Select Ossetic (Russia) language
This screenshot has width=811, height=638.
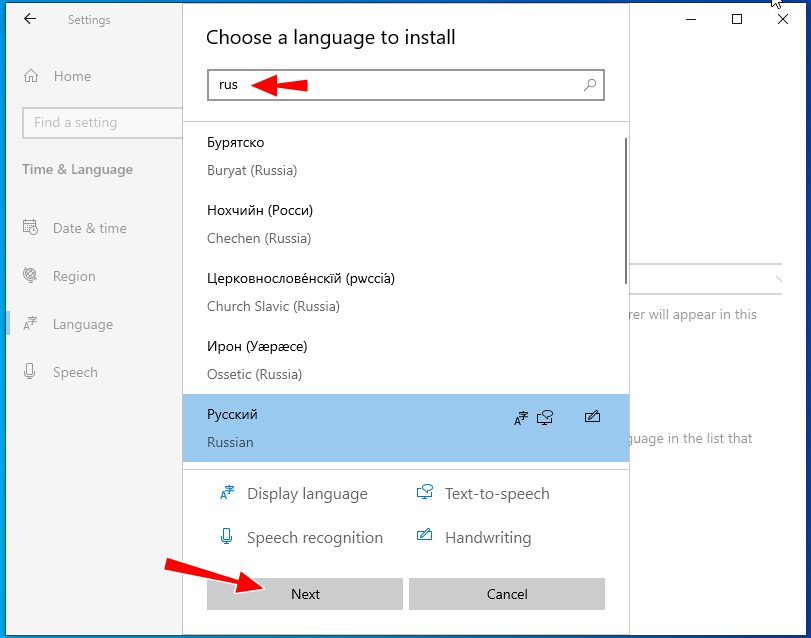coord(406,360)
